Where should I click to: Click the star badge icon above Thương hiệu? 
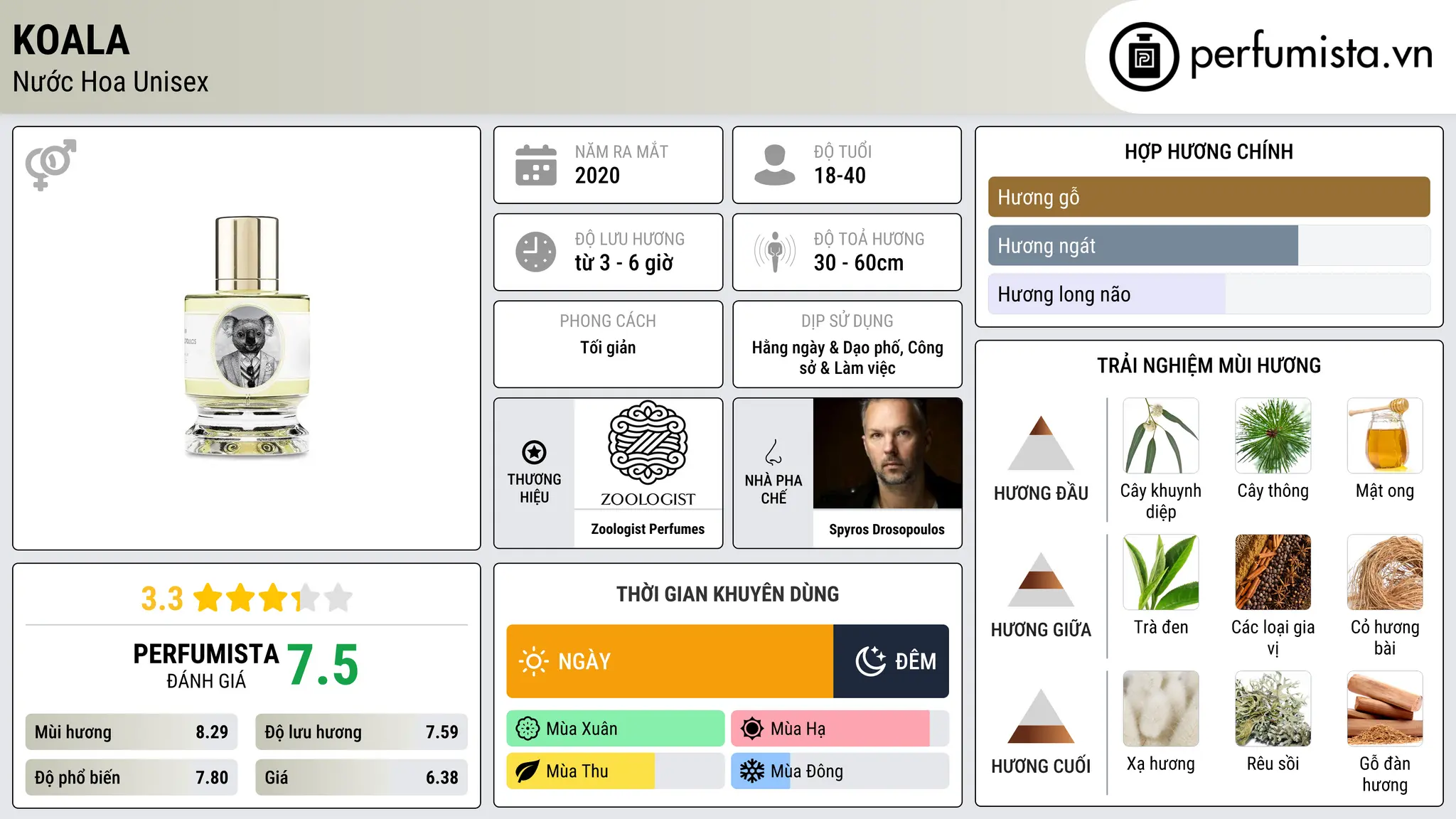point(534,452)
